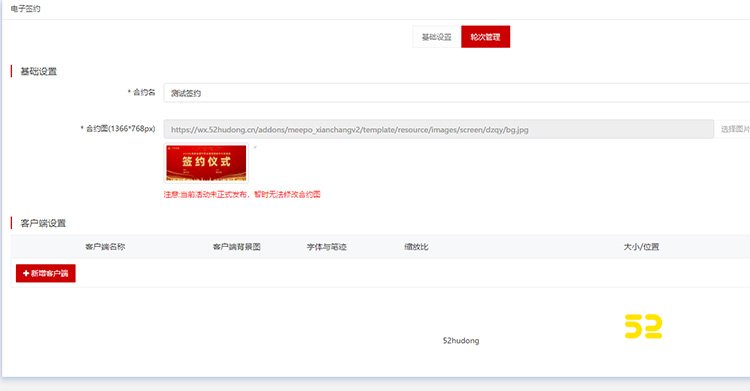
Task: Click the 合约图 URL field
Action: point(439,129)
